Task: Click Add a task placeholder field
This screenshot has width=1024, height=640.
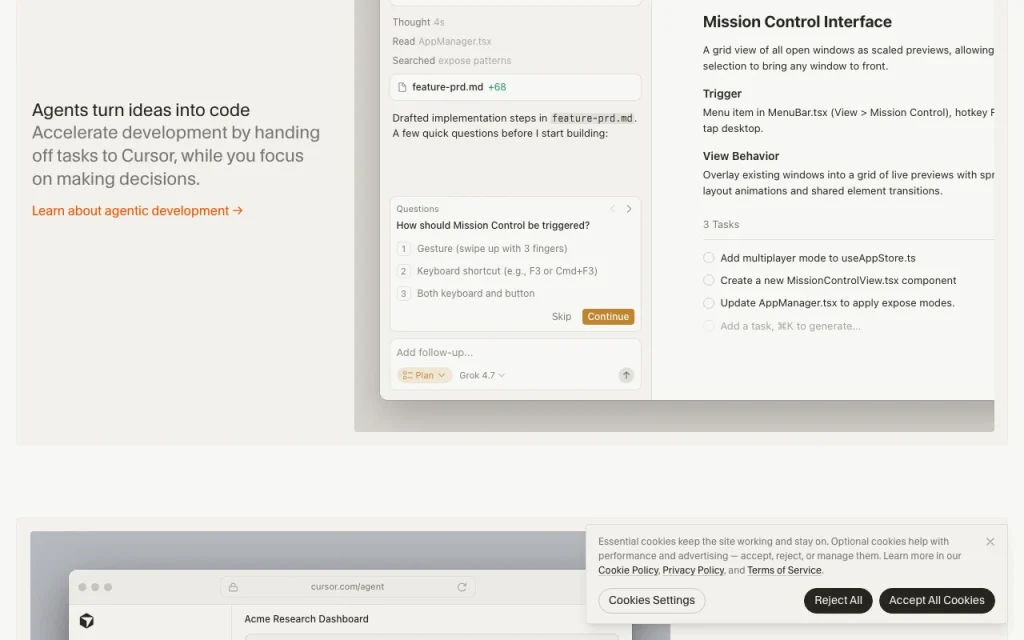Action: click(790, 326)
